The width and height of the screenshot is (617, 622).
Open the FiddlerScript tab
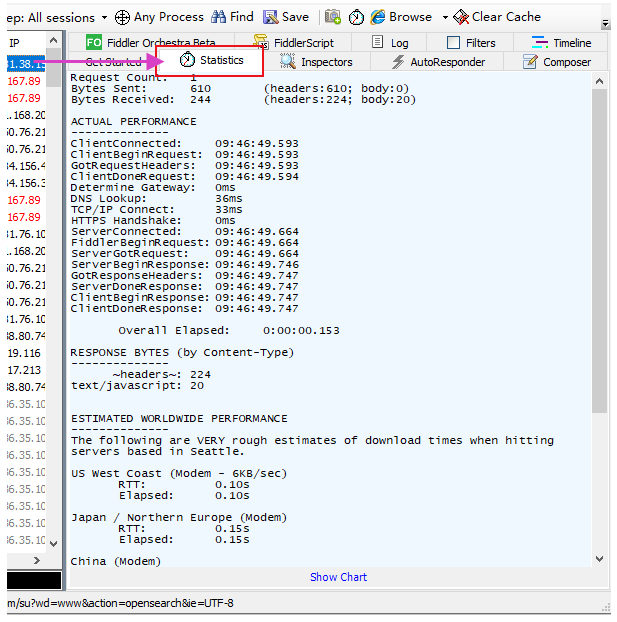[294, 42]
